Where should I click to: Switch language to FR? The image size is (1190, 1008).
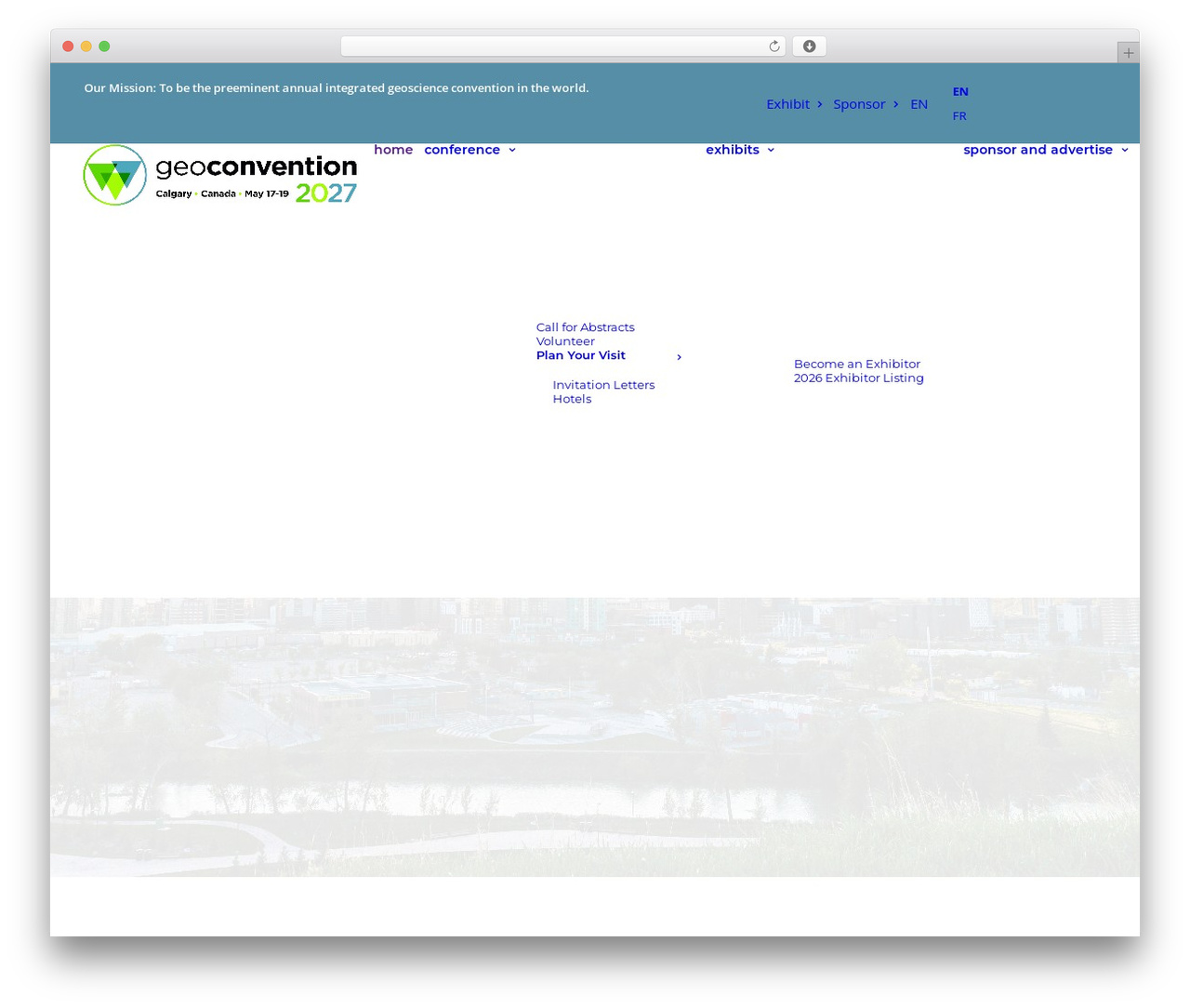click(959, 116)
